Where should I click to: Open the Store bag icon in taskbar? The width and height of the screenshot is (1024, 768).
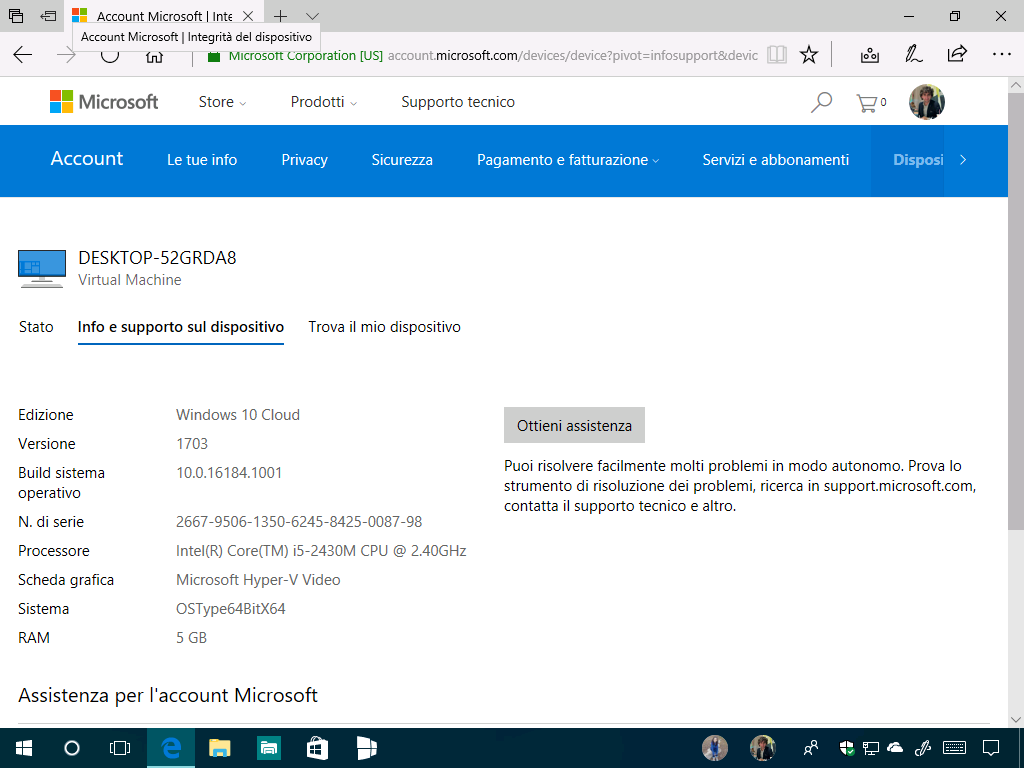[317, 748]
